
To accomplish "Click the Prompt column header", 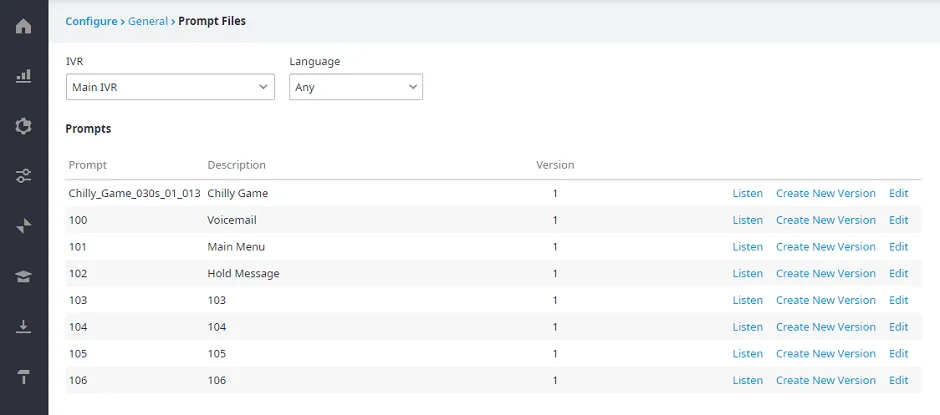I will [88, 165].
